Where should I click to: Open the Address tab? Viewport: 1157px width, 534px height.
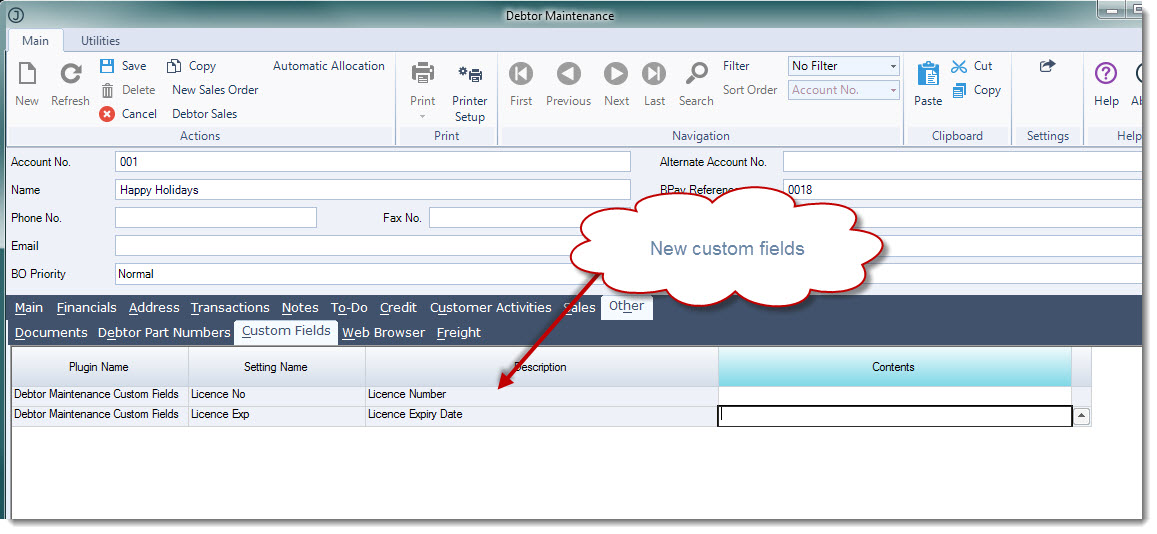(153, 308)
